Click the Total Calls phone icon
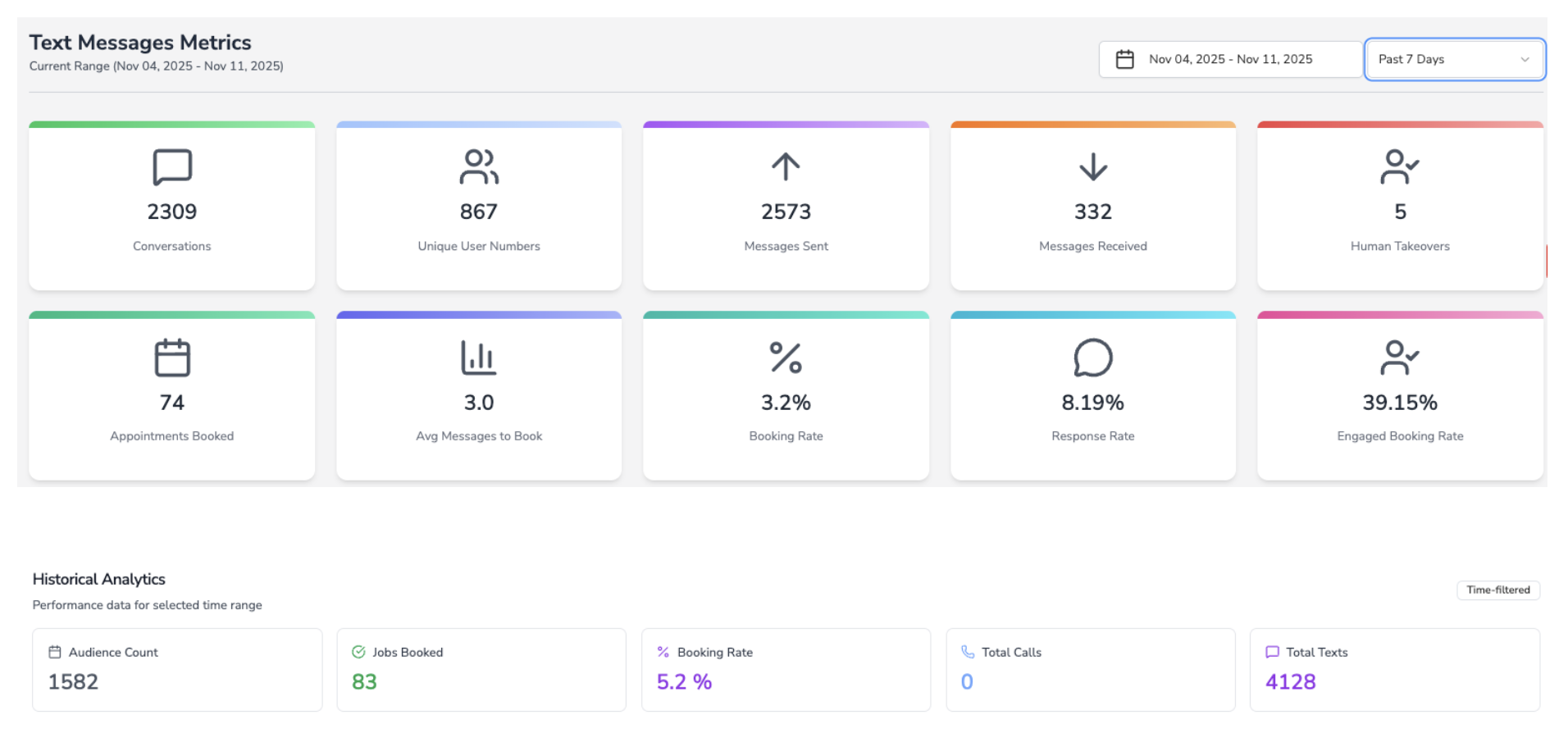1568x738 pixels. coord(967,652)
